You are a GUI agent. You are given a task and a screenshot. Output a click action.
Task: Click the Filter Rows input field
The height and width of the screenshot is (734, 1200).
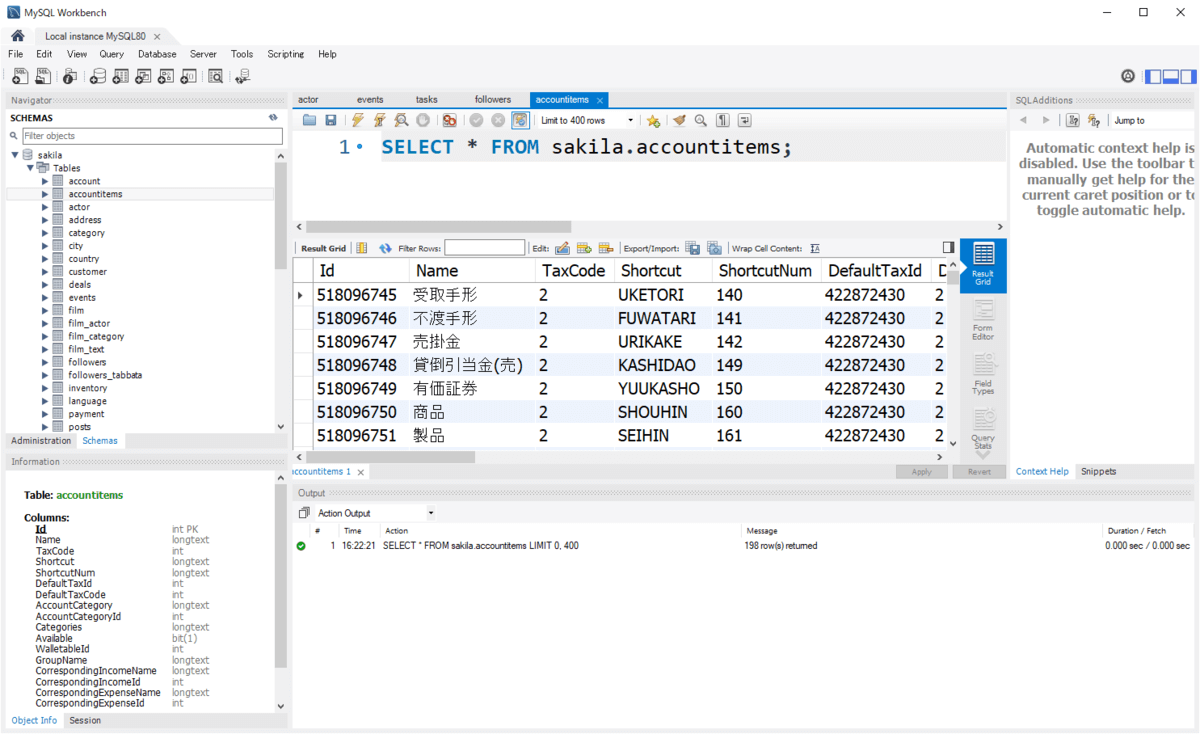coord(485,248)
